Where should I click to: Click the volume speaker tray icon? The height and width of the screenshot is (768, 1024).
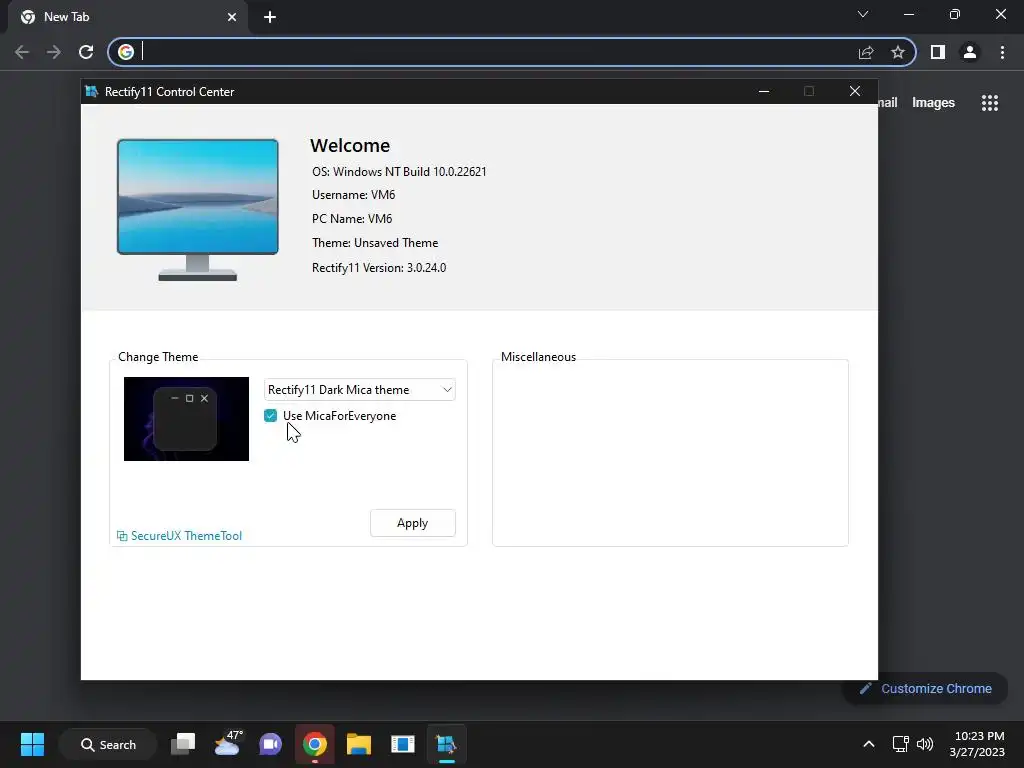point(925,744)
